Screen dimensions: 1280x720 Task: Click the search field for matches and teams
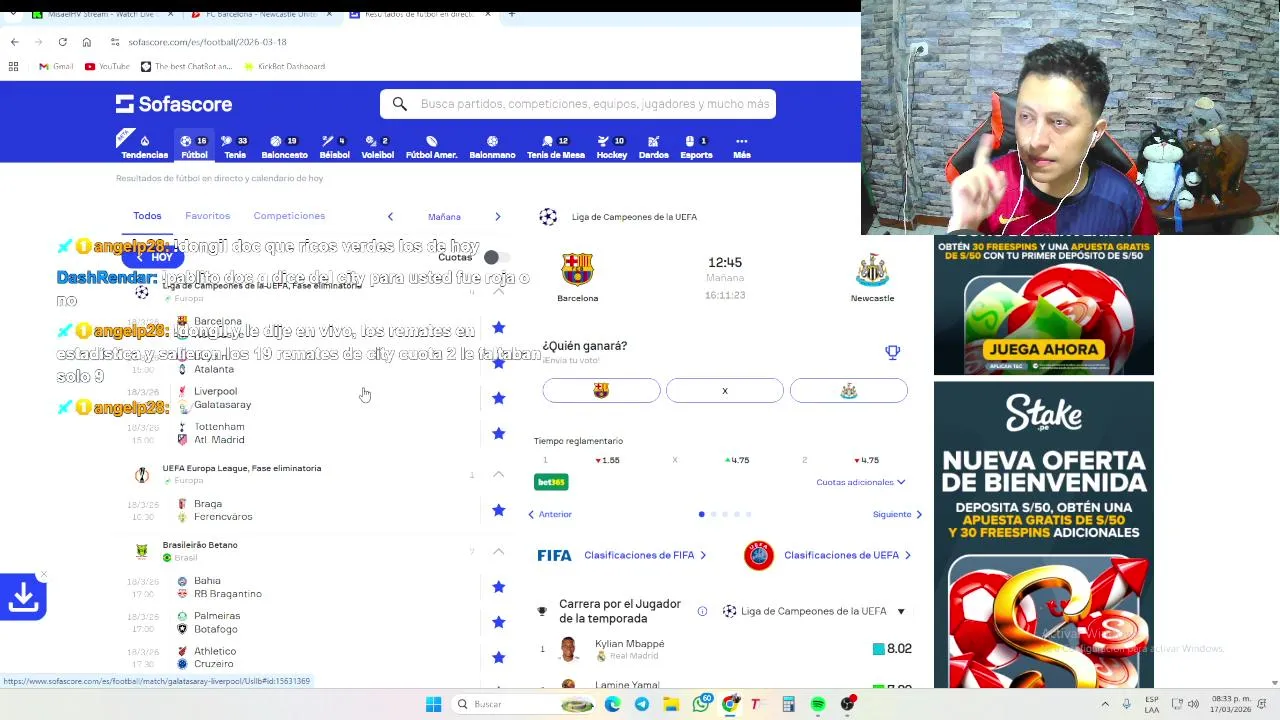tap(578, 104)
